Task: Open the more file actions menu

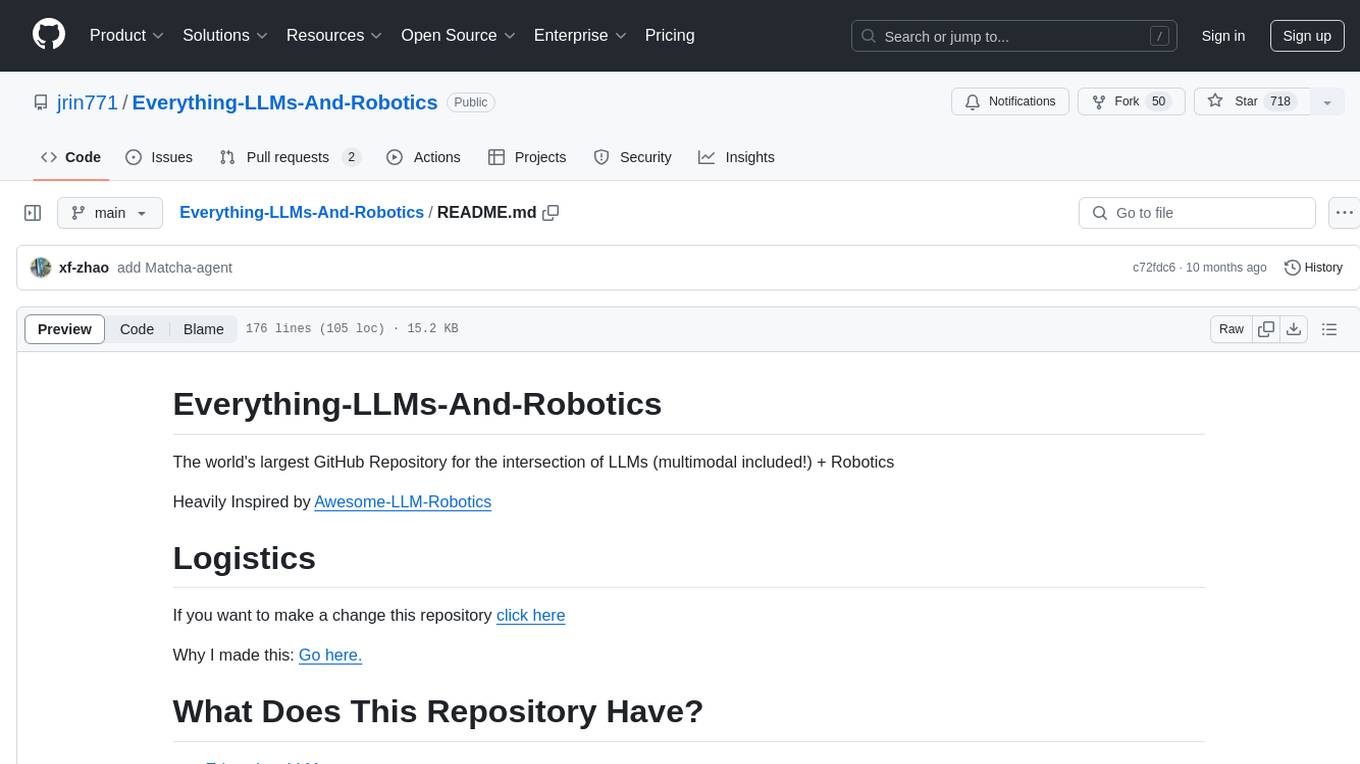Action: pos(1344,213)
